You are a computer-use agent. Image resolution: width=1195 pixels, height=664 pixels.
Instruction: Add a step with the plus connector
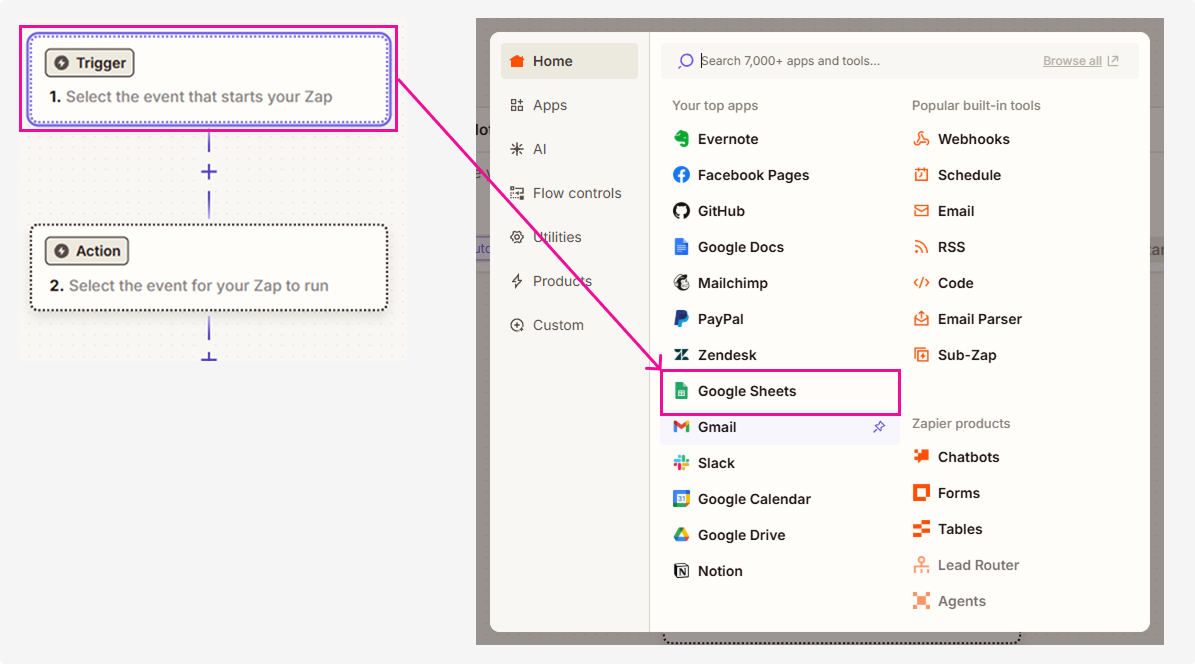tap(208, 172)
